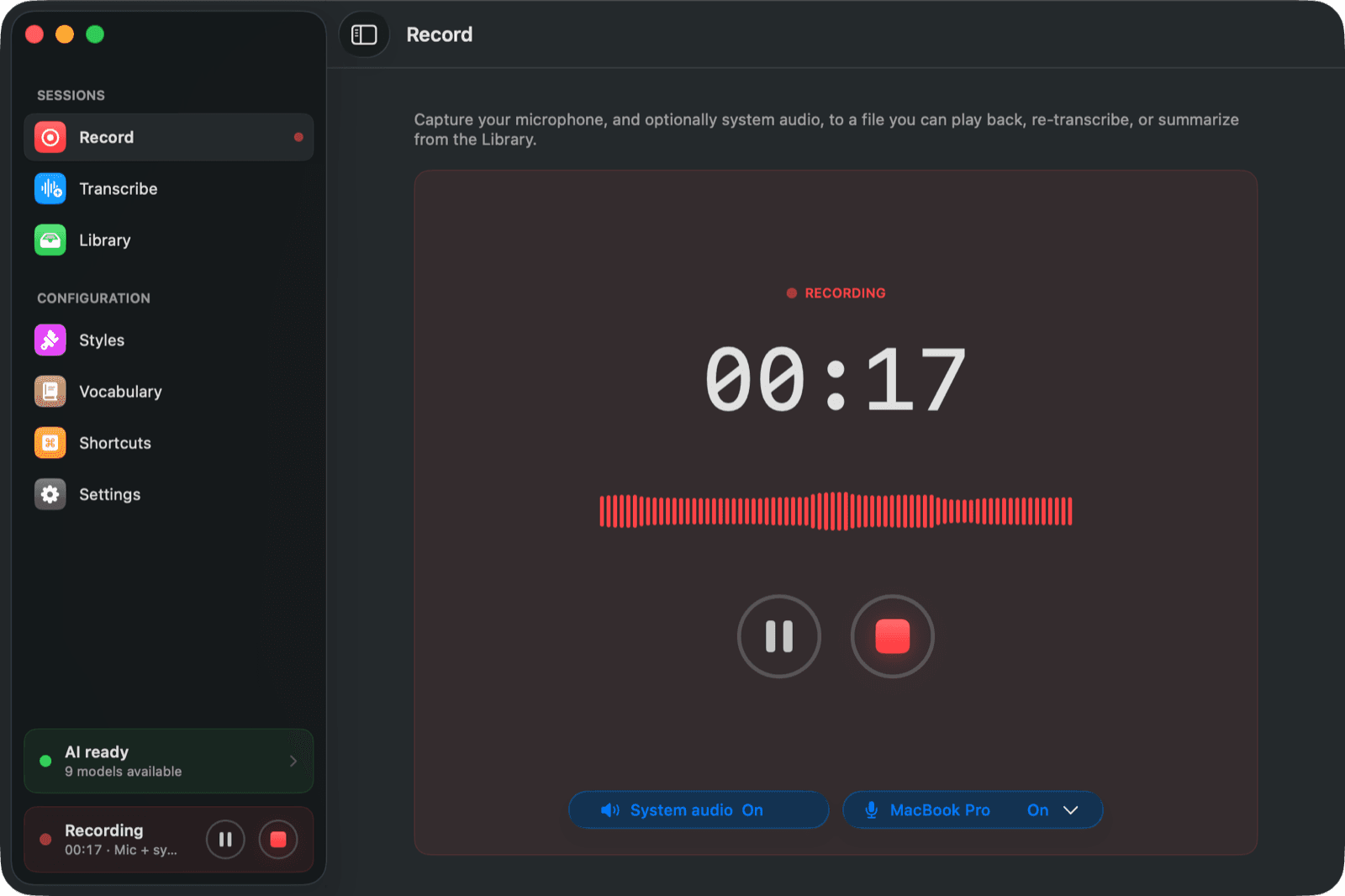
Task: Toggle the sidebar visibility button
Action: click(x=364, y=34)
